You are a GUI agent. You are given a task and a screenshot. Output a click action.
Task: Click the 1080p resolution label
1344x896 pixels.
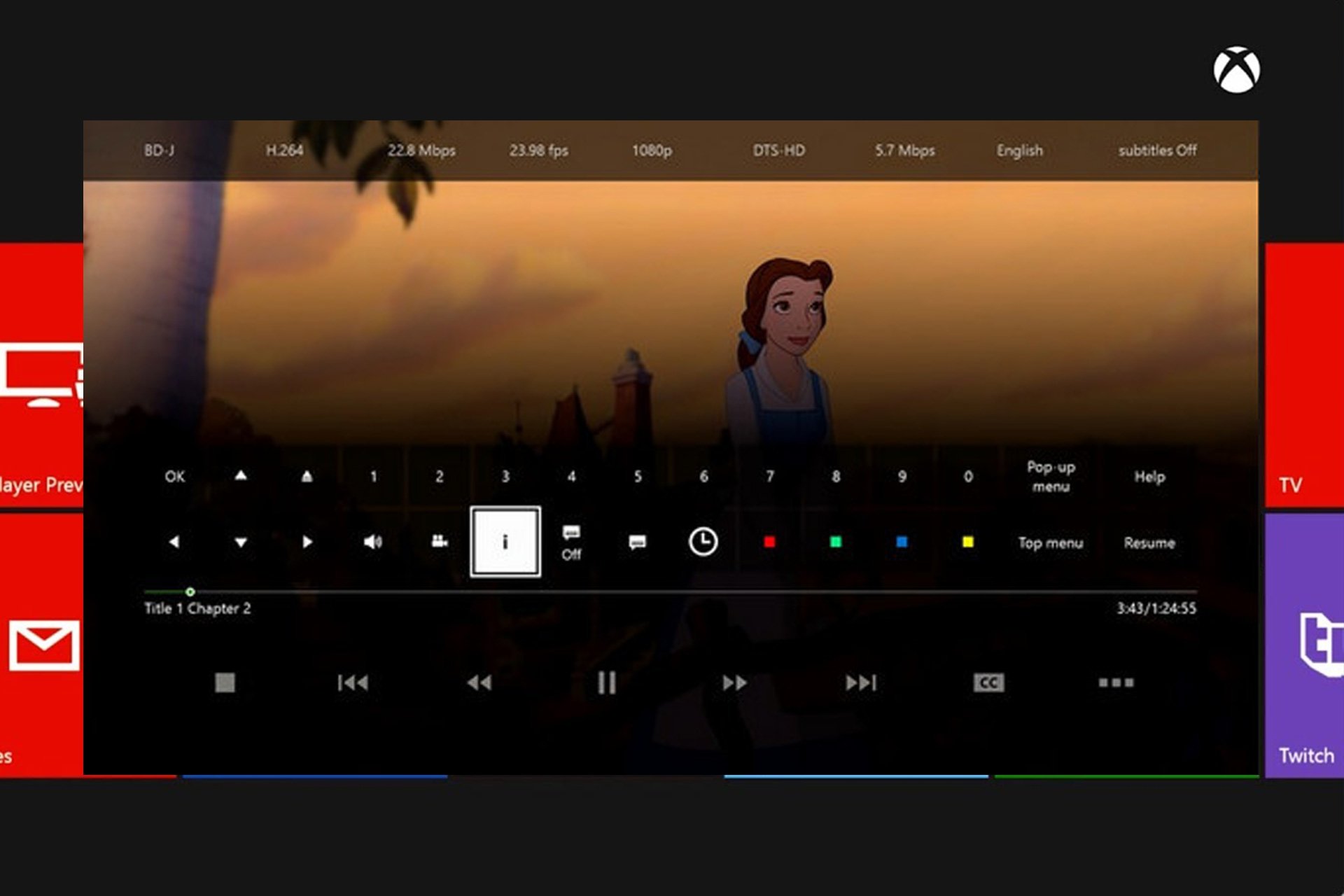[652, 150]
